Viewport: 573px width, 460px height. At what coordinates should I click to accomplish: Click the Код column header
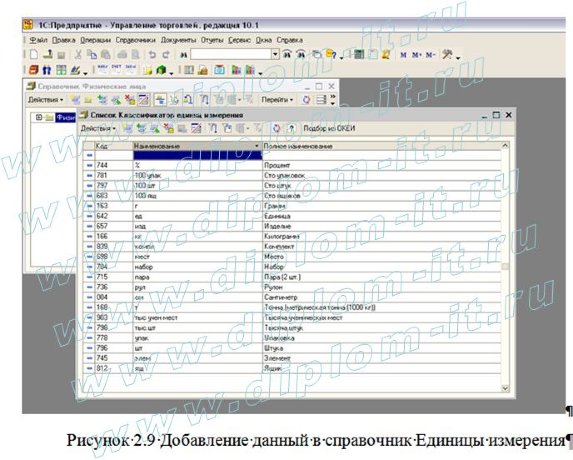tap(114, 146)
